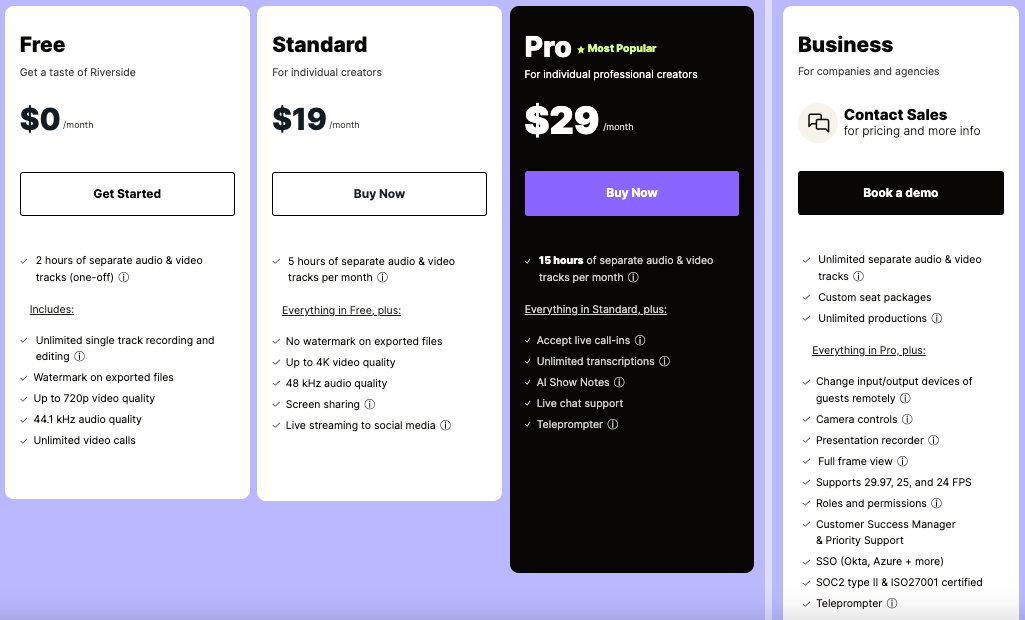Click the Pro plan Teleprompter info icon
This screenshot has height=620, width=1025.
(x=613, y=425)
